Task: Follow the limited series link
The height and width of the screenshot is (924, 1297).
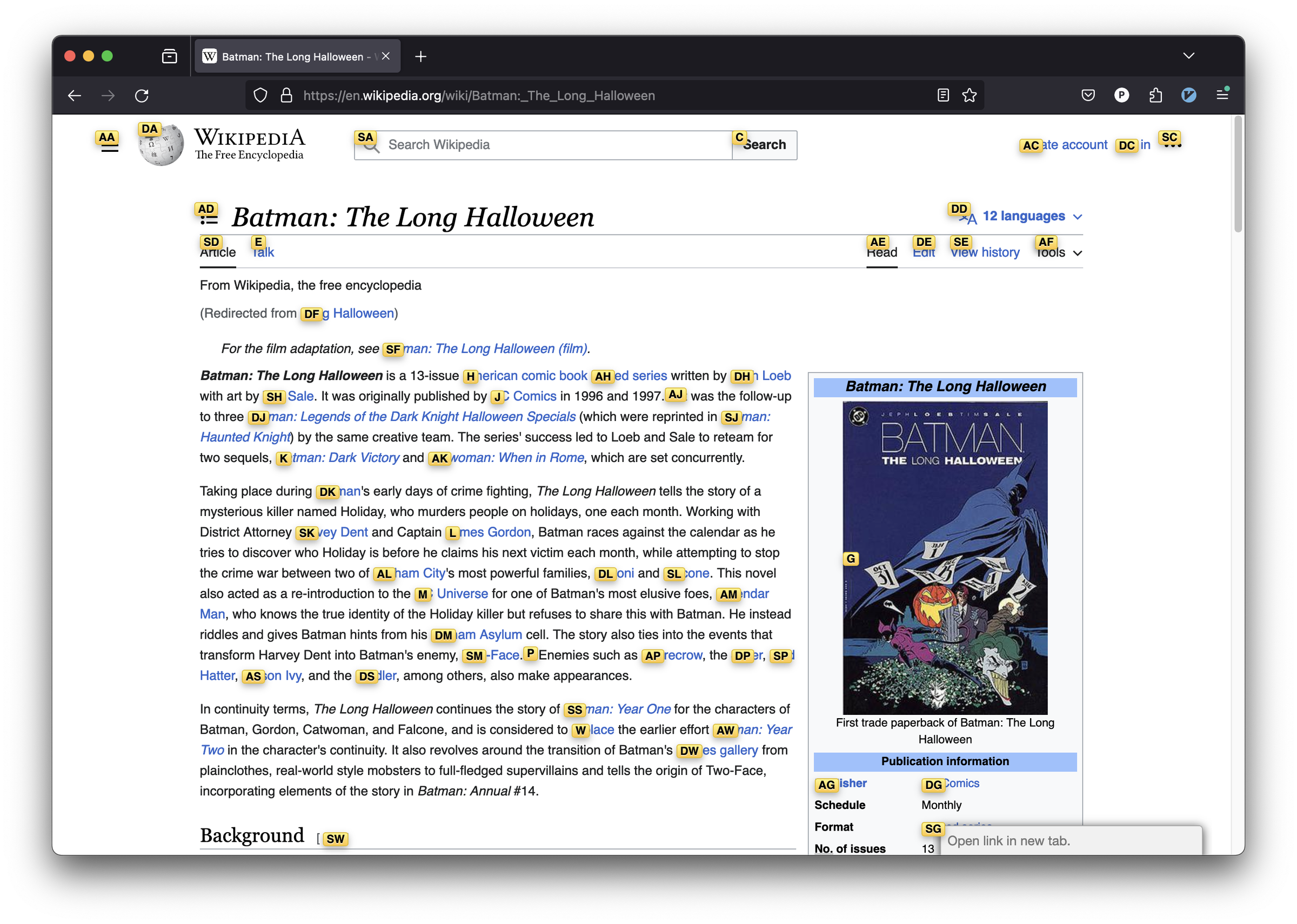Action: 629,376
